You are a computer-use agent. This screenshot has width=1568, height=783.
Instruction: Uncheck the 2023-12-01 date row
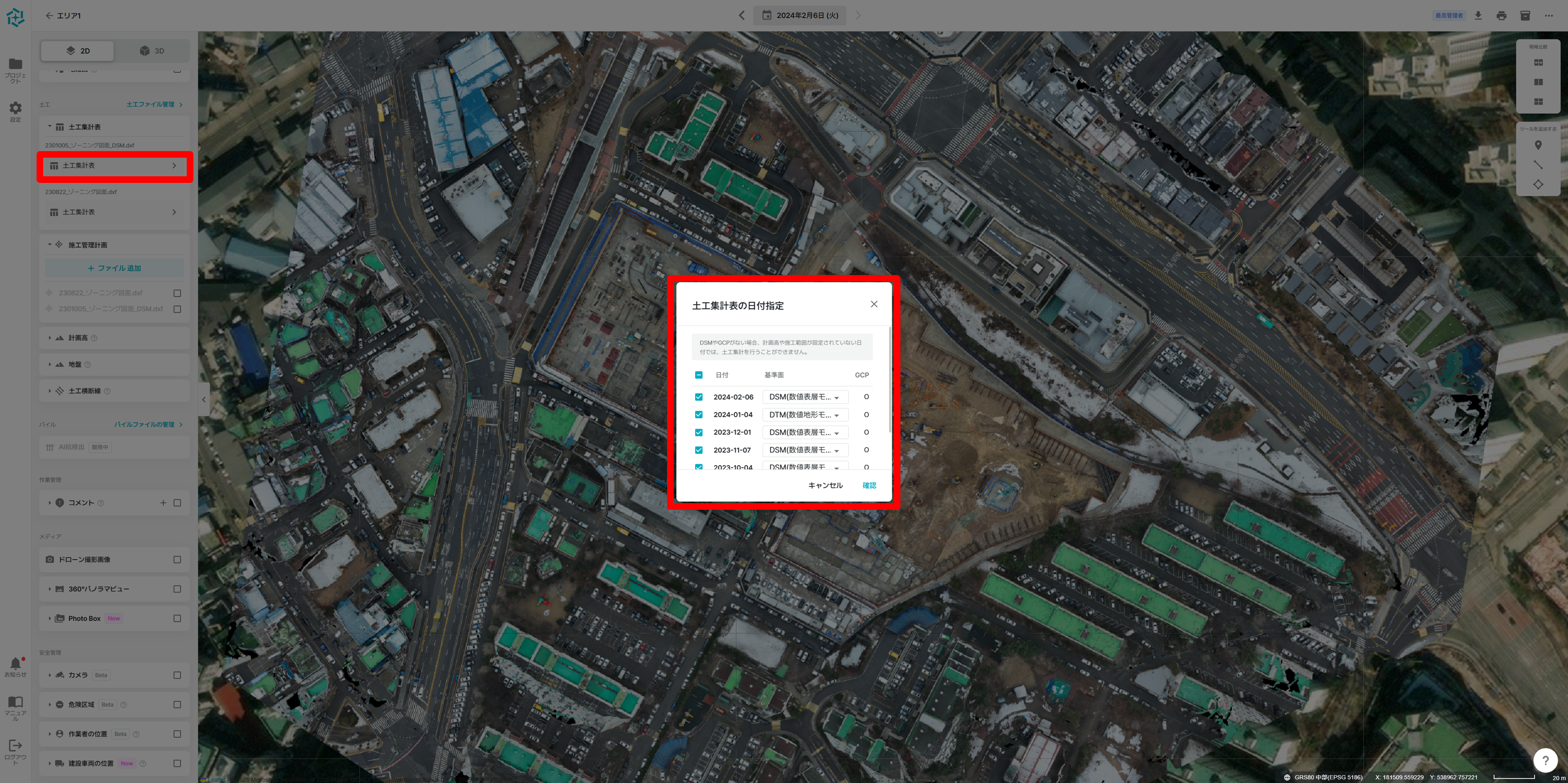tap(699, 432)
